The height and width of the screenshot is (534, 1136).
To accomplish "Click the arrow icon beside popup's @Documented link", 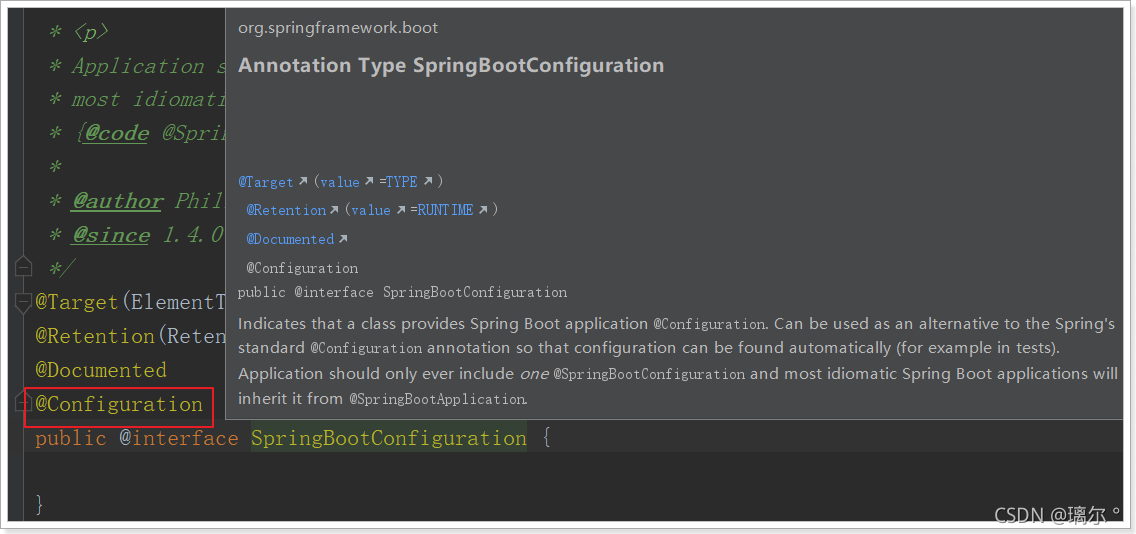I will 343,239.
